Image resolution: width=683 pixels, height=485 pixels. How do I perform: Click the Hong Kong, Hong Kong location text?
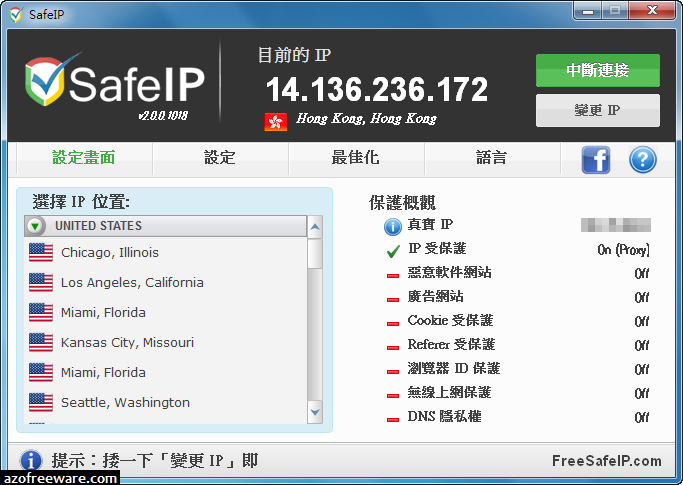[x=366, y=119]
